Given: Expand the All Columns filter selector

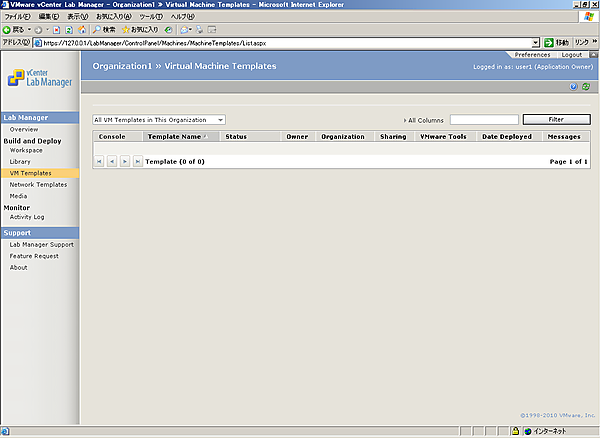Looking at the screenshot, I should (x=424, y=120).
